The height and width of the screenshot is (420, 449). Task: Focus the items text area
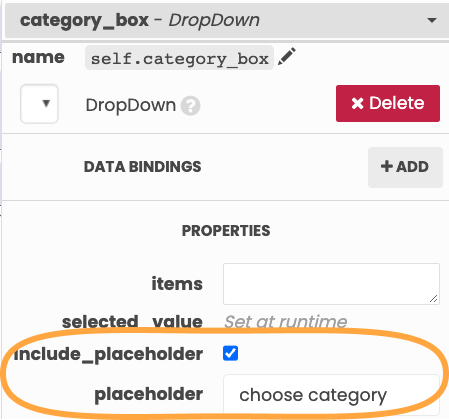click(x=331, y=284)
